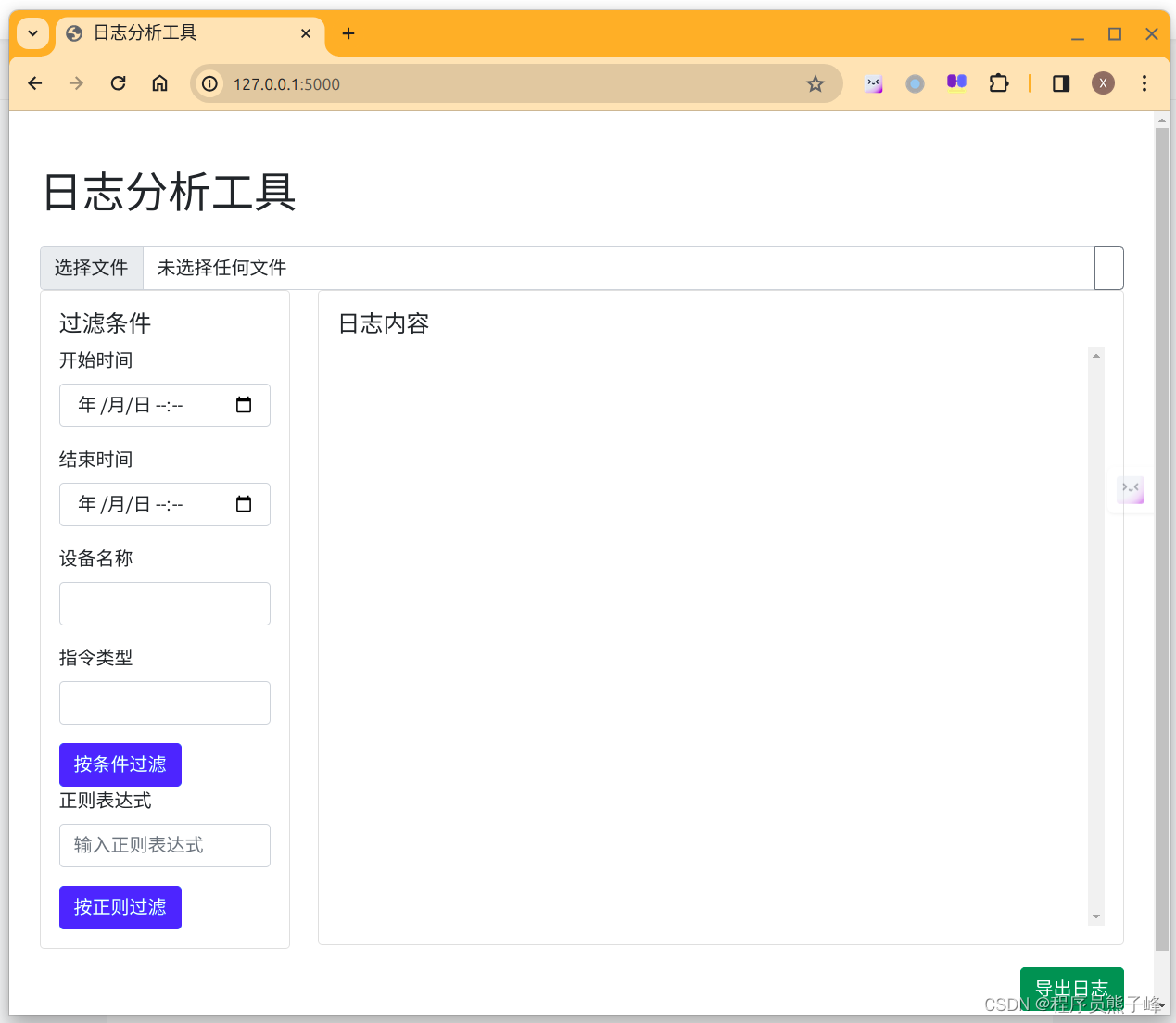
Task: Bookmark the page using the star icon
Action: (816, 83)
